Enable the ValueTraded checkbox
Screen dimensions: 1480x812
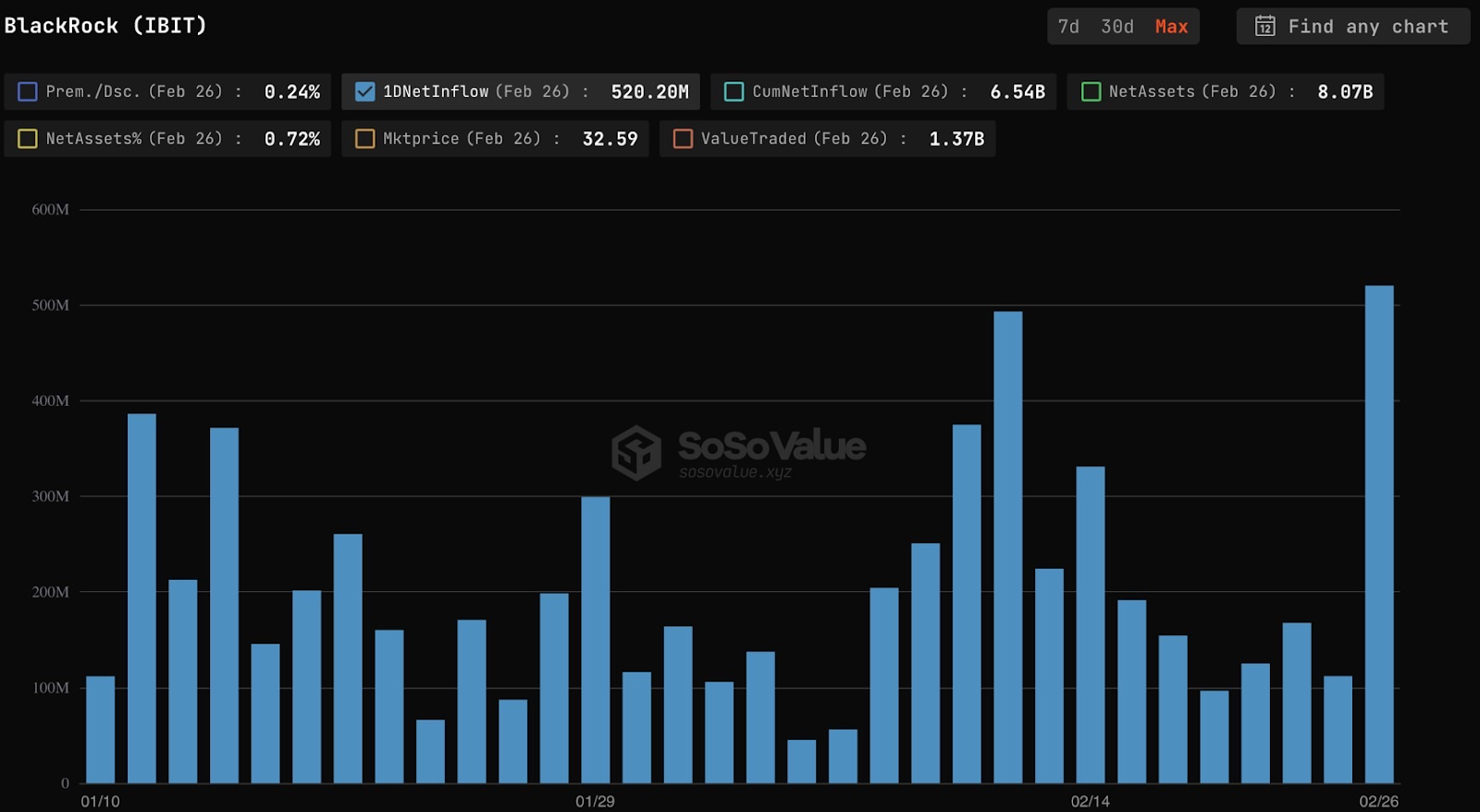coord(683,139)
